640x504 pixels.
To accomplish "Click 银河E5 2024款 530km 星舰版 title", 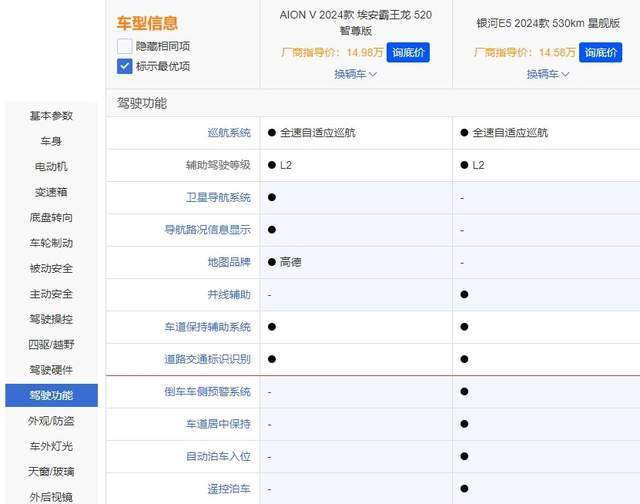I will (x=548, y=23).
